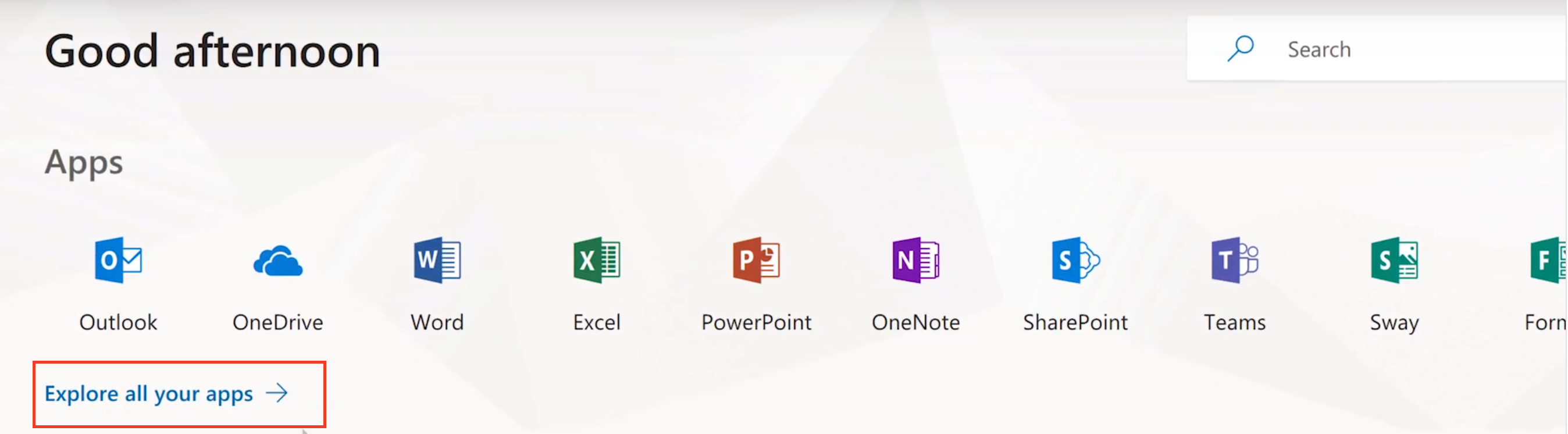Click the OneNote text label
Viewport: 1568px width, 434px height.
(915, 322)
